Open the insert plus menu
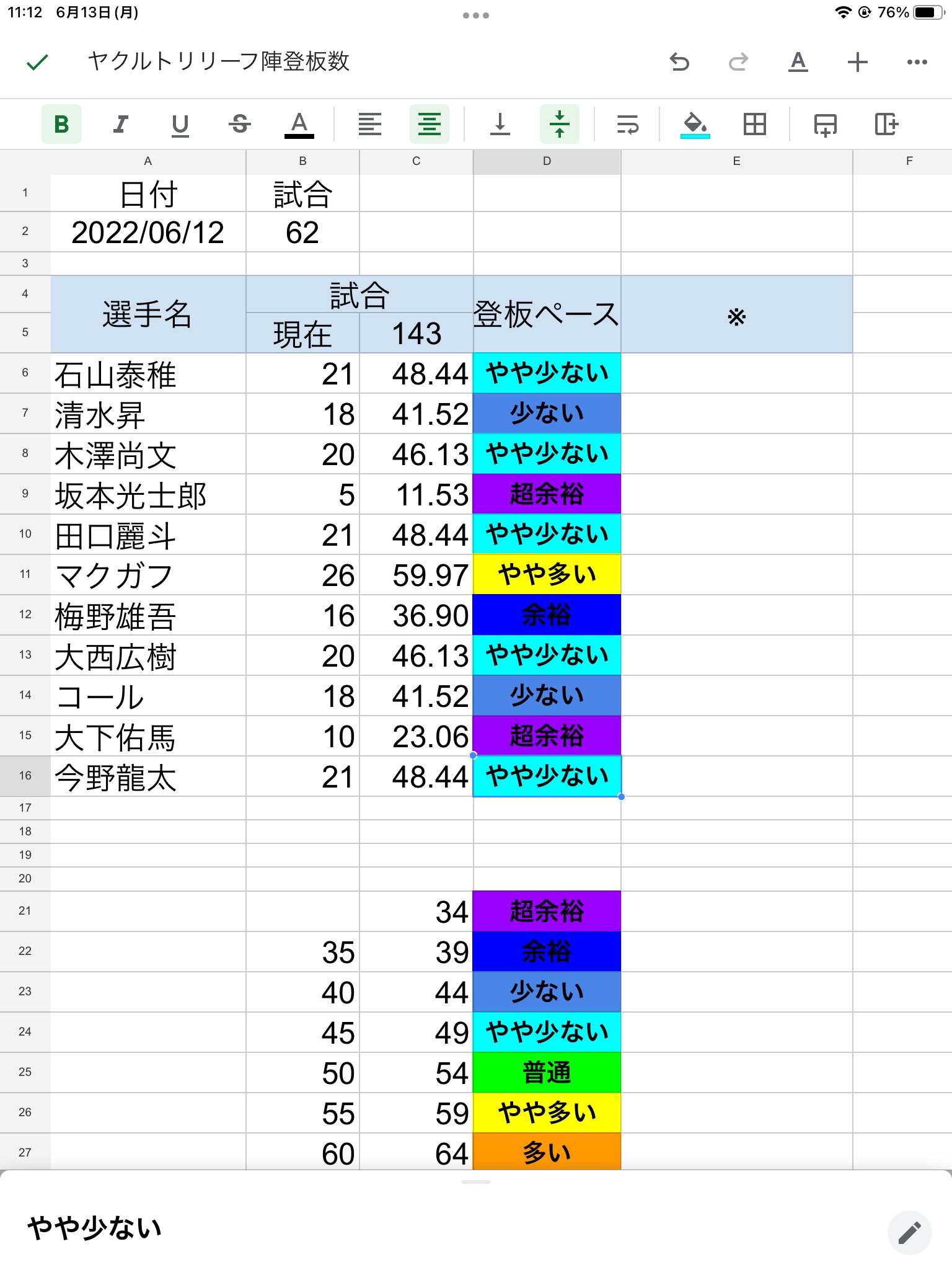Viewport: 952px width, 1270px height. [857, 62]
